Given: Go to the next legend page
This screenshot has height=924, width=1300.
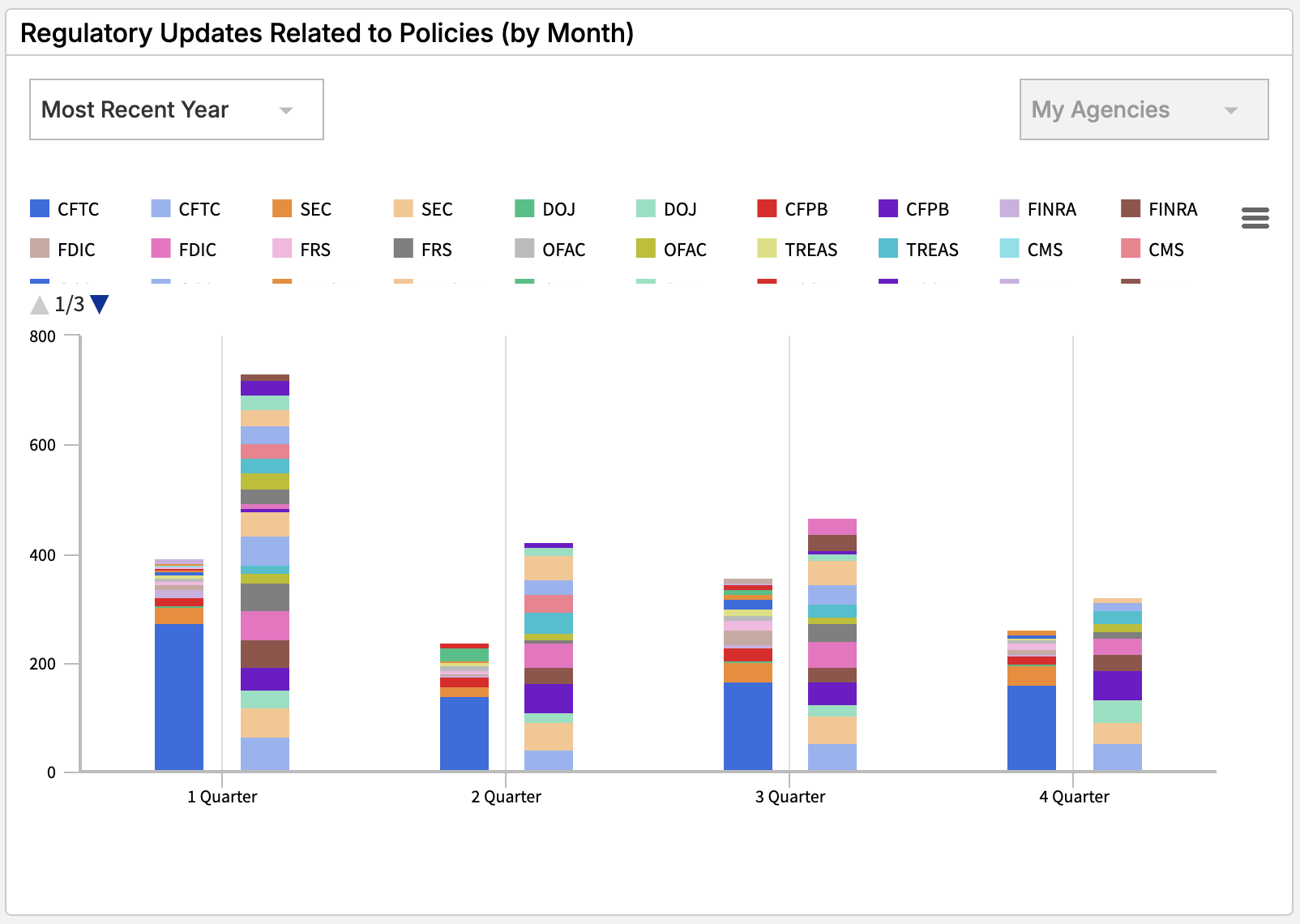Looking at the screenshot, I should tap(100, 305).
